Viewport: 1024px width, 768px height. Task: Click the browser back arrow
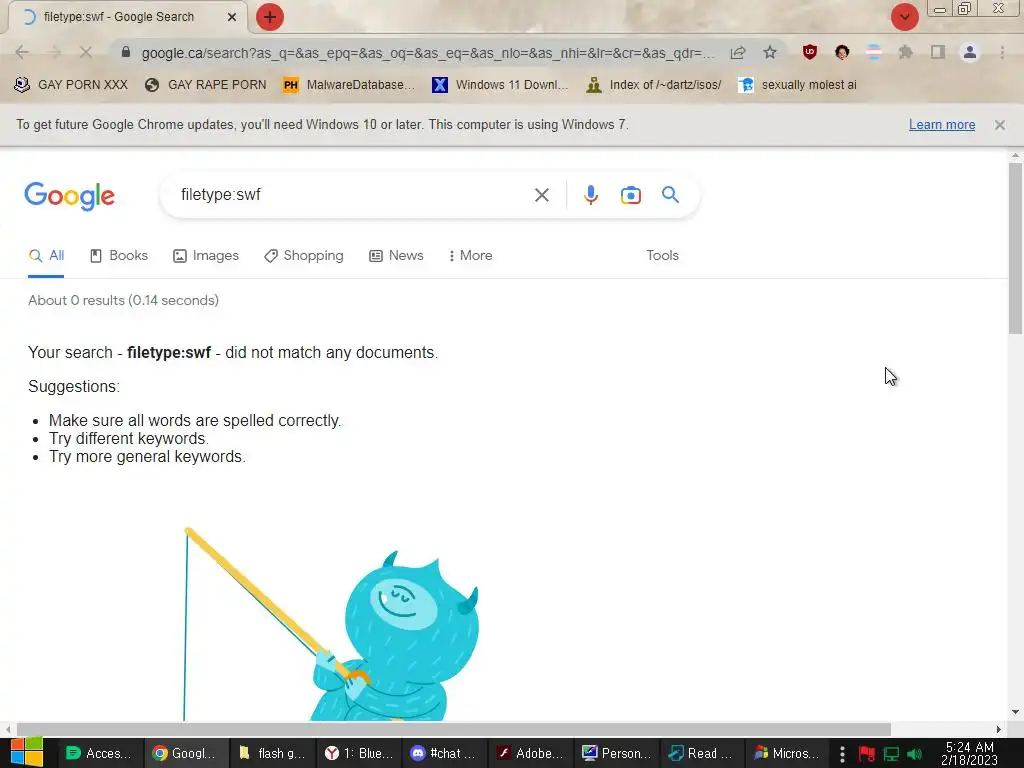(x=22, y=52)
